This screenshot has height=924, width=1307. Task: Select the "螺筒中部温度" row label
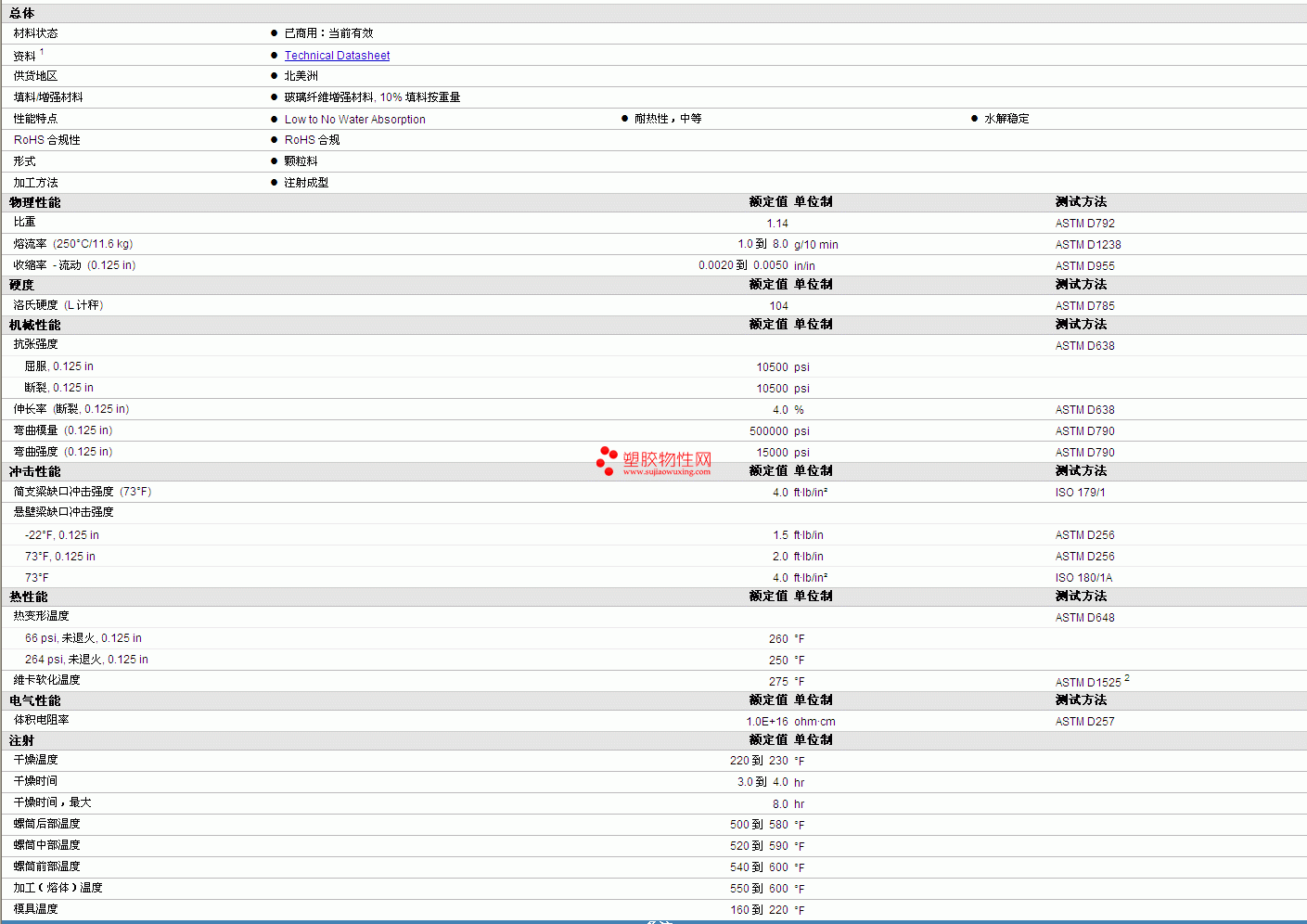(46, 845)
